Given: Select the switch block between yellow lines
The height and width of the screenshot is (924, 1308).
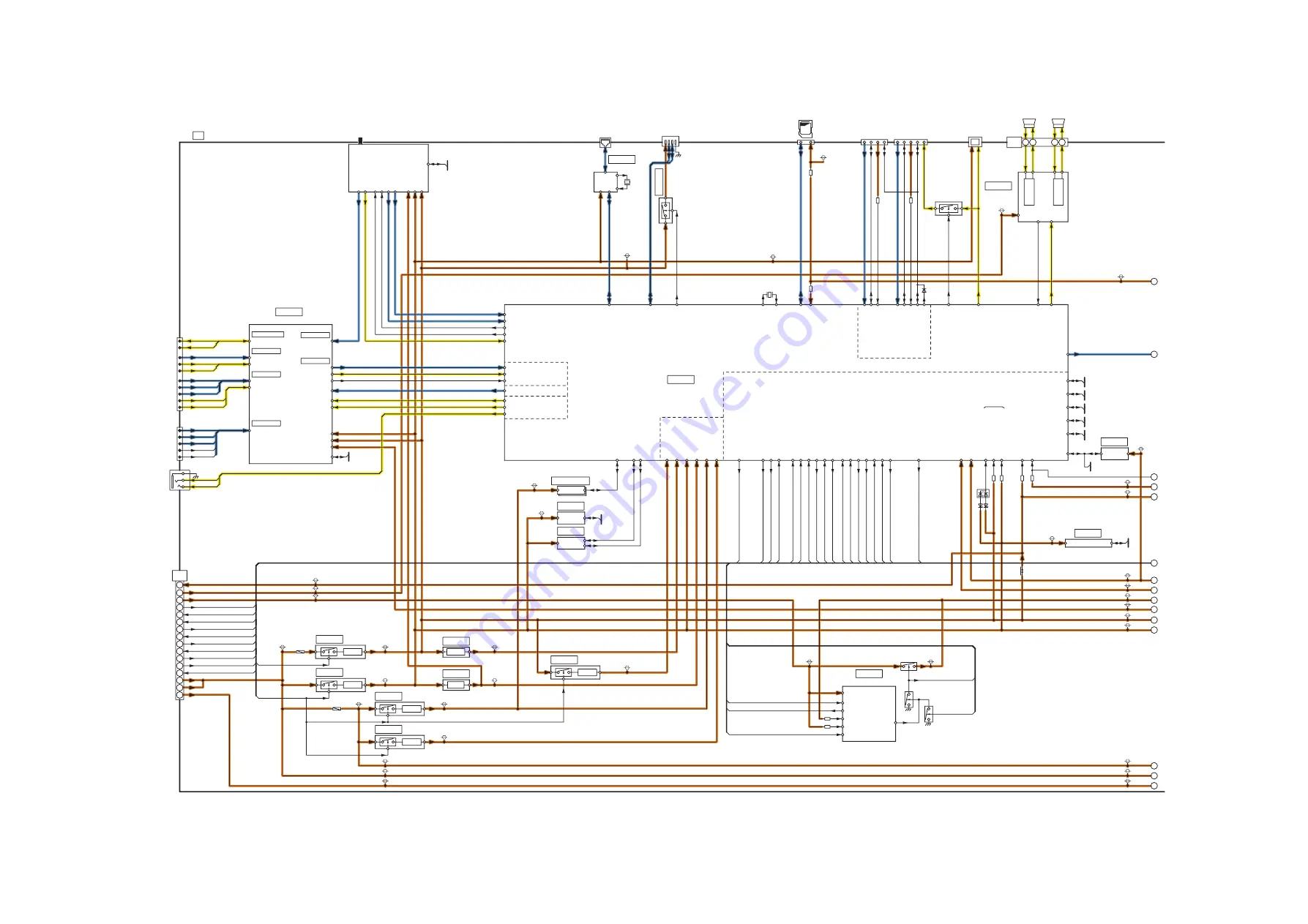Looking at the screenshot, I should pyautogui.click(x=949, y=209).
